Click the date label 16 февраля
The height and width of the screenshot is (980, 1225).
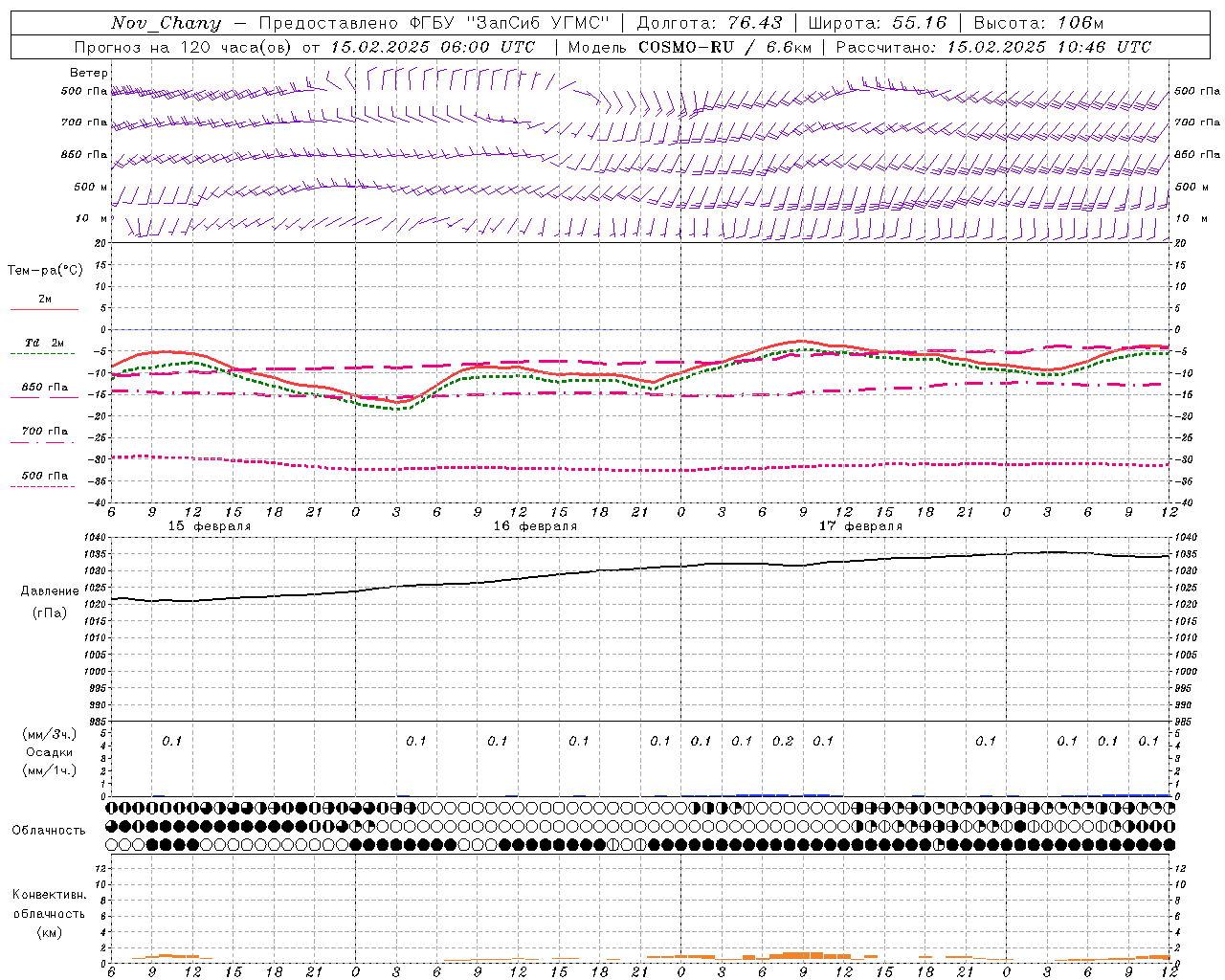tap(535, 526)
